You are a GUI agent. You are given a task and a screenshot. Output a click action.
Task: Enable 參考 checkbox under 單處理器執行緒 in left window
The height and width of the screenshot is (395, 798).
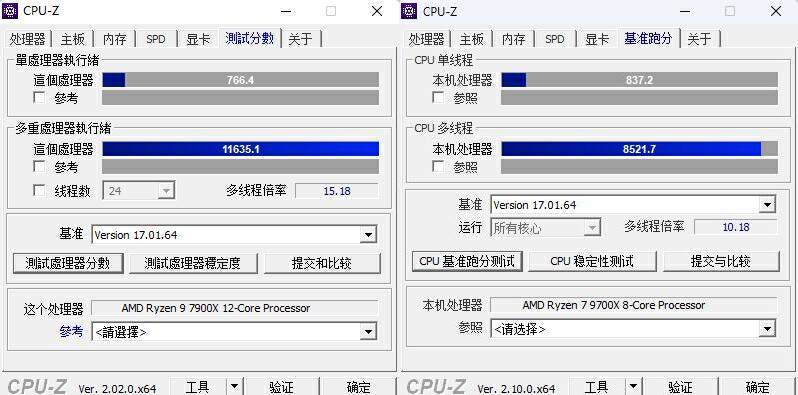click(x=39, y=97)
